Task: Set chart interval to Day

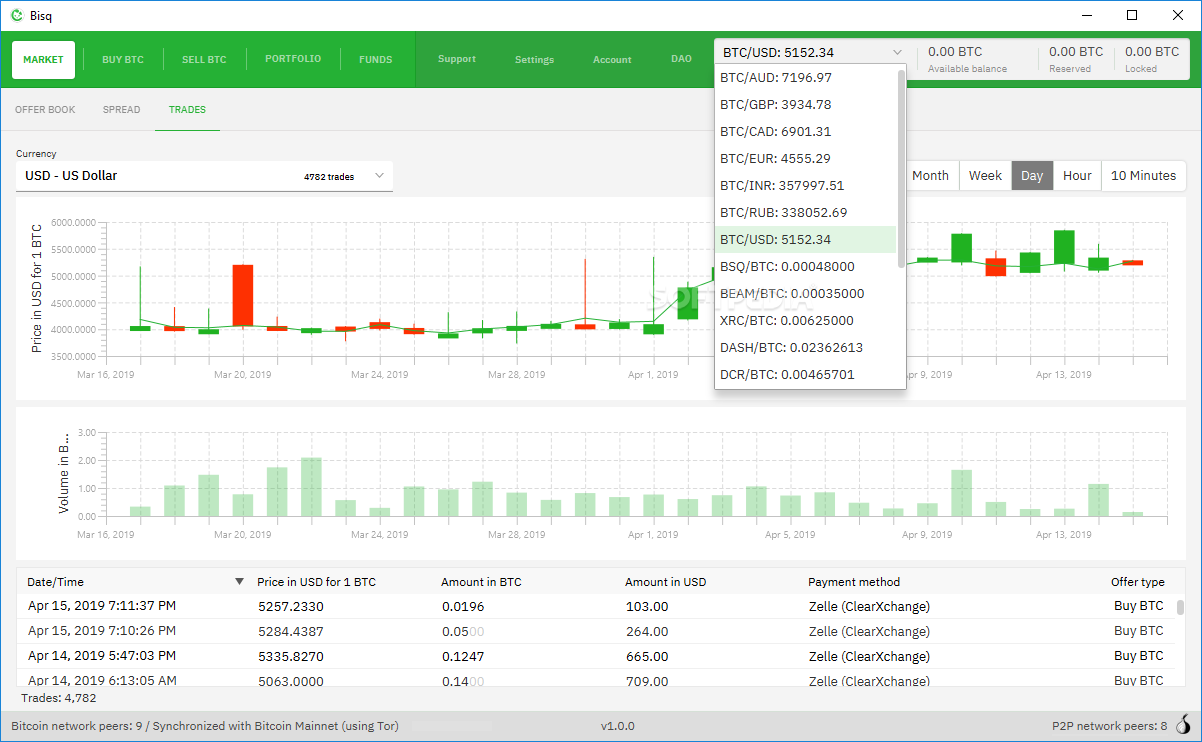Action: [x=1032, y=175]
